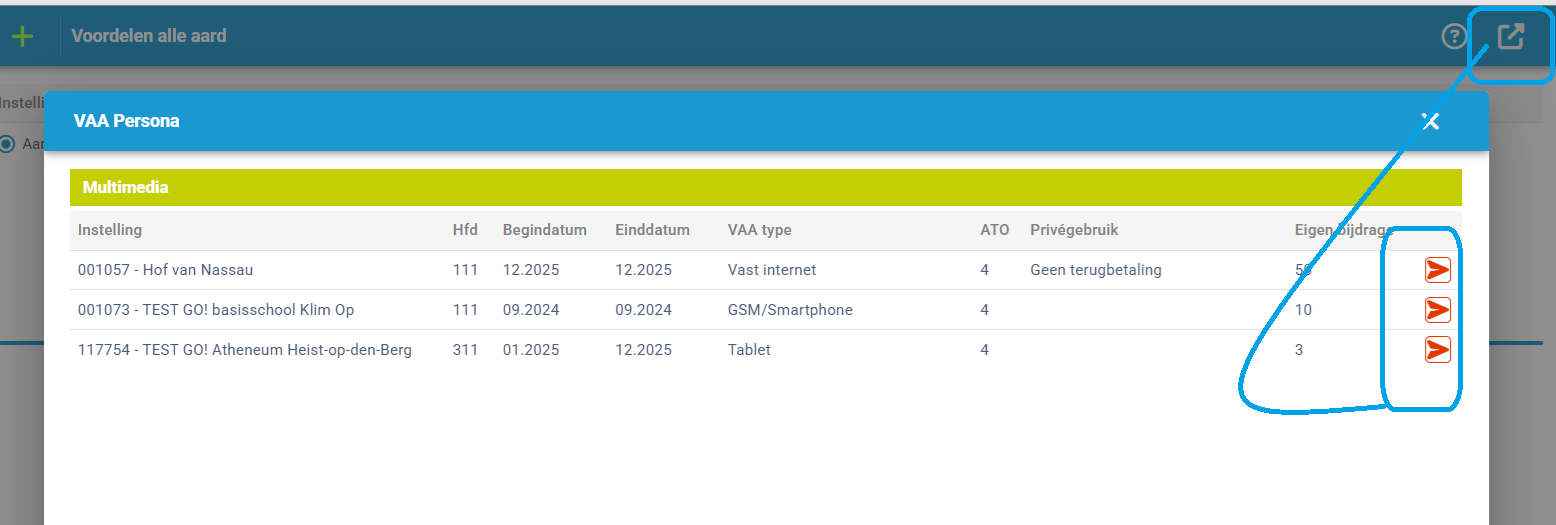Click the 'Vast internet' VAA type cell
Screen dimensions: 1556x525
pos(772,270)
